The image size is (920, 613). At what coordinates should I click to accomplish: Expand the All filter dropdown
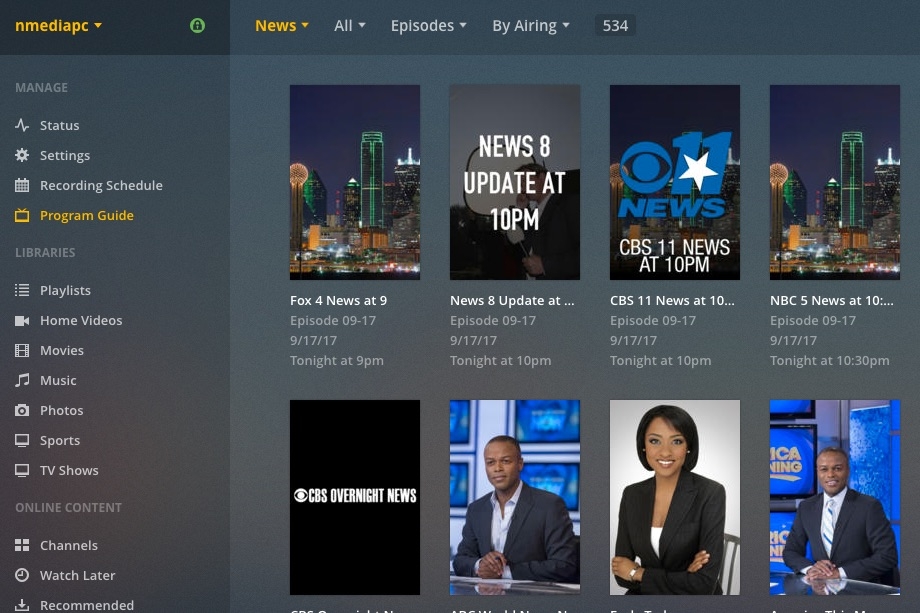tap(350, 25)
